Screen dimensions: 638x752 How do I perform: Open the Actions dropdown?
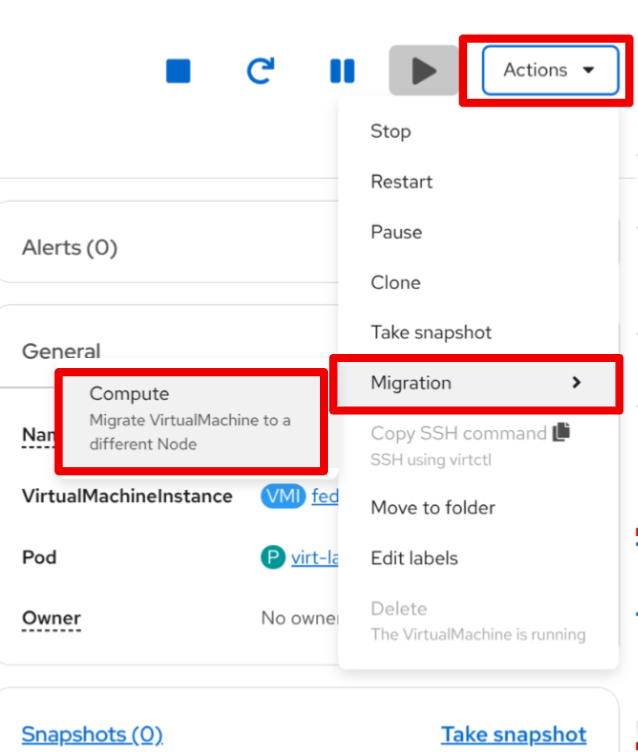pos(549,70)
